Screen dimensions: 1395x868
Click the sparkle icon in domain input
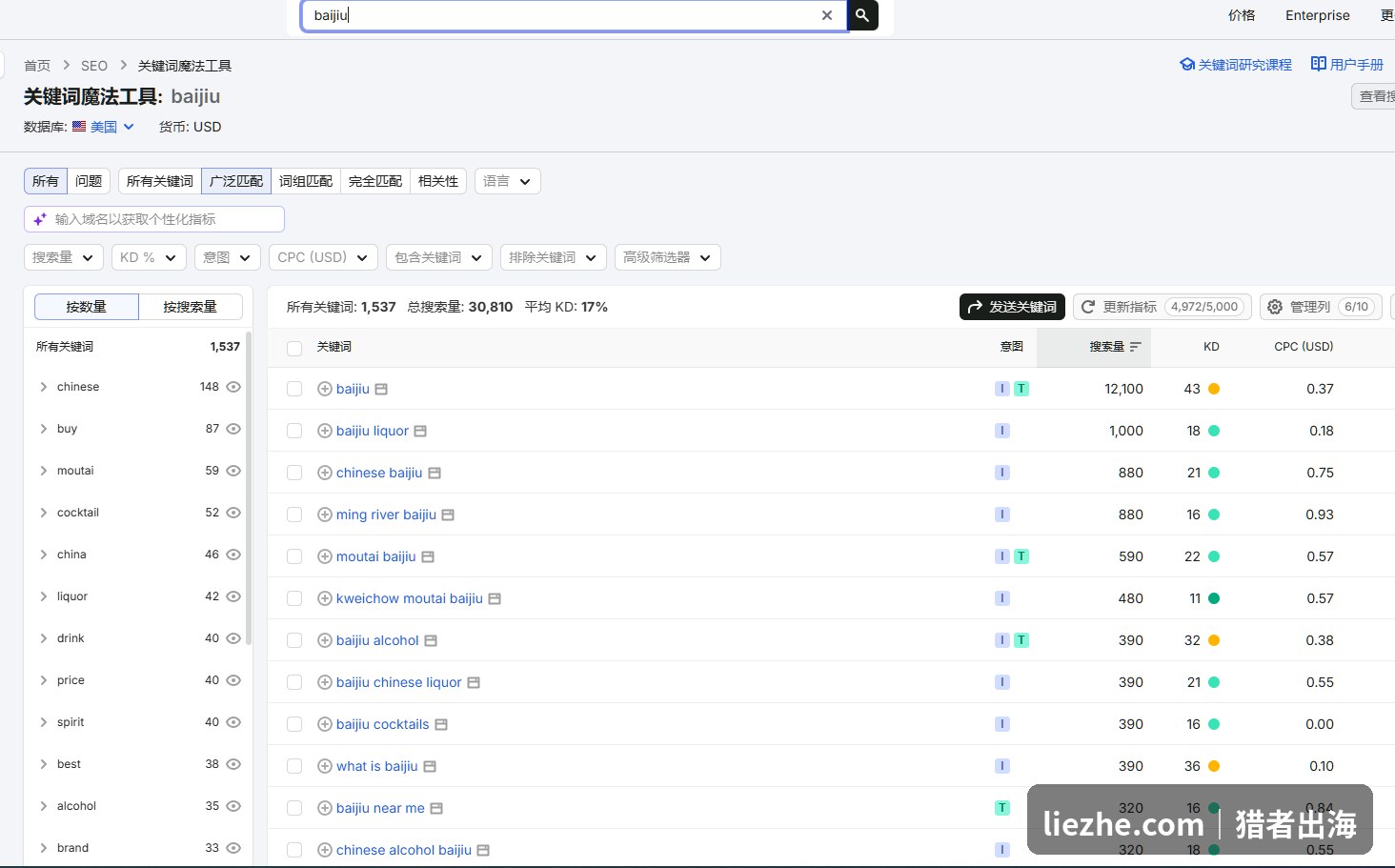click(40, 219)
